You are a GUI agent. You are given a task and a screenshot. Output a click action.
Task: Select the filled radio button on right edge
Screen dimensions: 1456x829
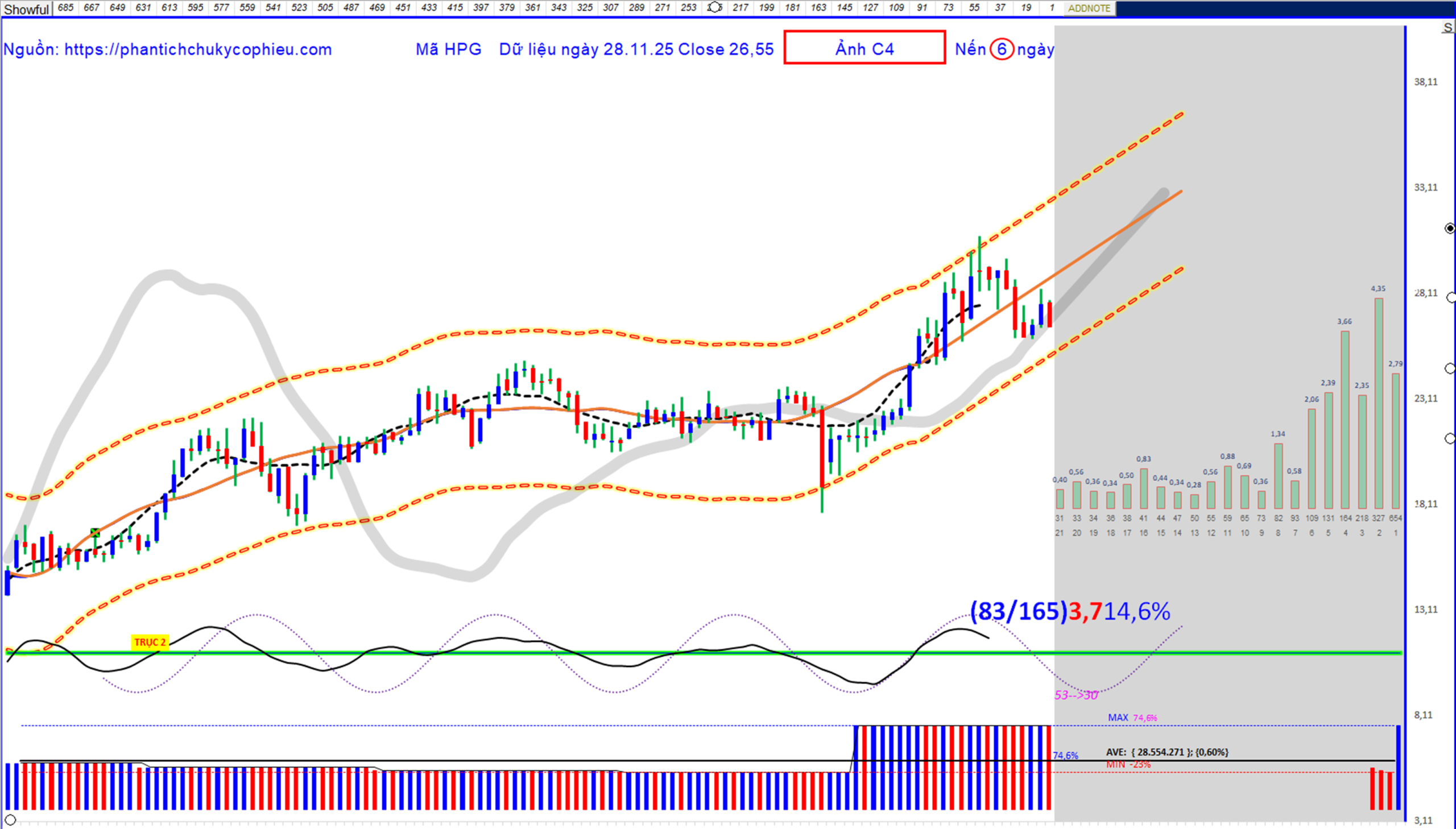click(x=1450, y=229)
